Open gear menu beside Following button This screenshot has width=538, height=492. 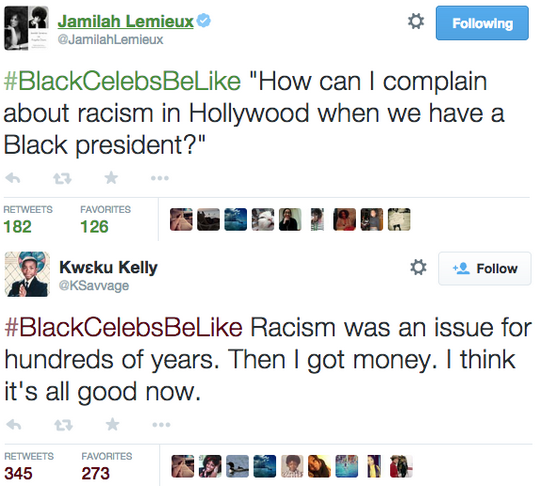(x=416, y=22)
